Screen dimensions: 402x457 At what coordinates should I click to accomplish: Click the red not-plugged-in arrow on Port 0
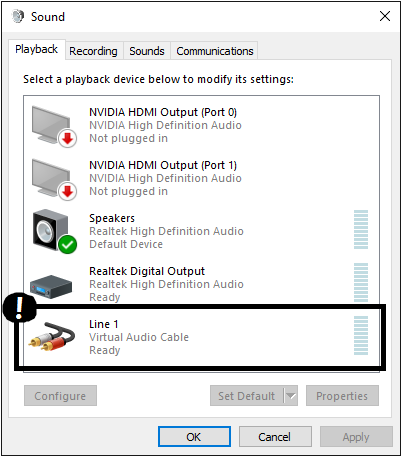tap(68, 138)
